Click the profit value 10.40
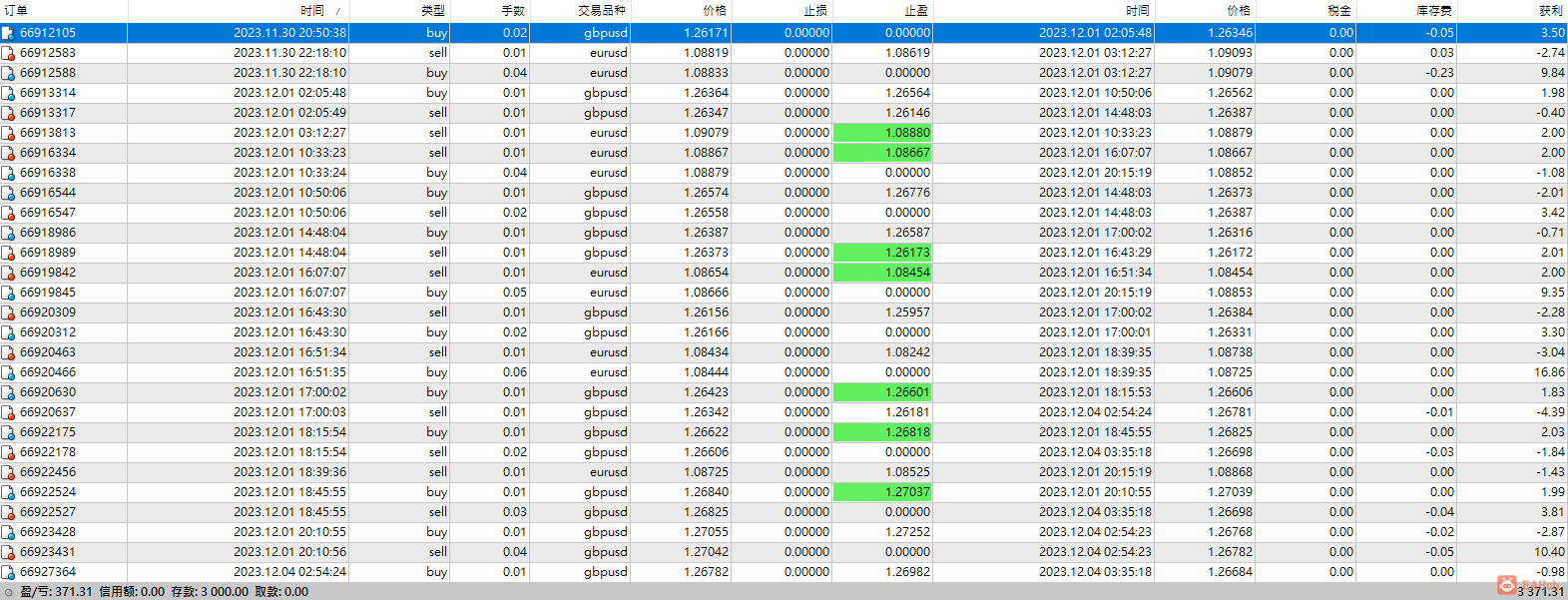Image resolution: width=1568 pixels, height=600 pixels. pyautogui.click(x=1549, y=552)
